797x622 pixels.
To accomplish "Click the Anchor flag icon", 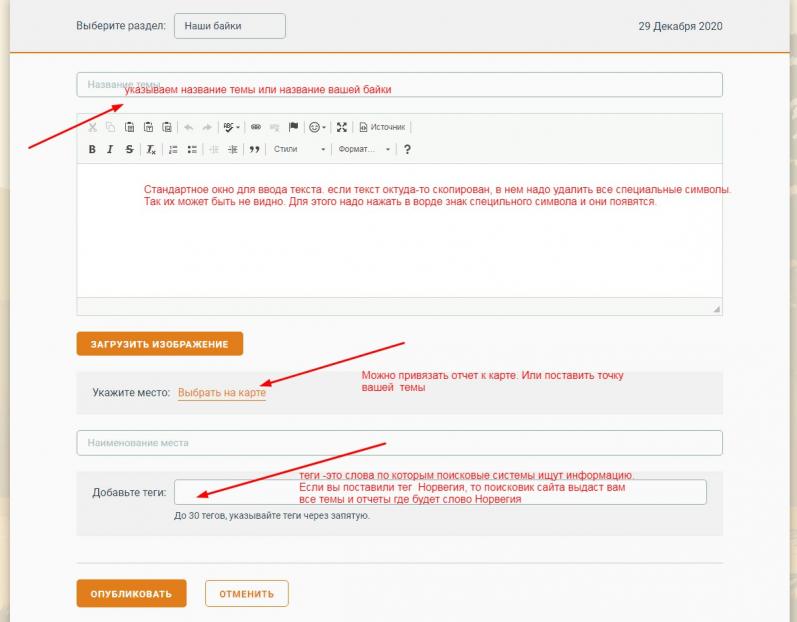I will (293, 127).
